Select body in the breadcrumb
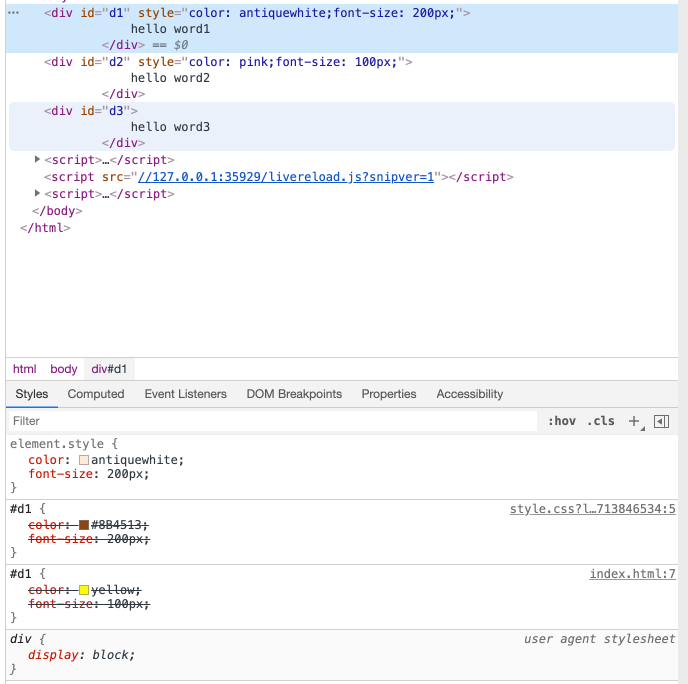 click(64, 369)
